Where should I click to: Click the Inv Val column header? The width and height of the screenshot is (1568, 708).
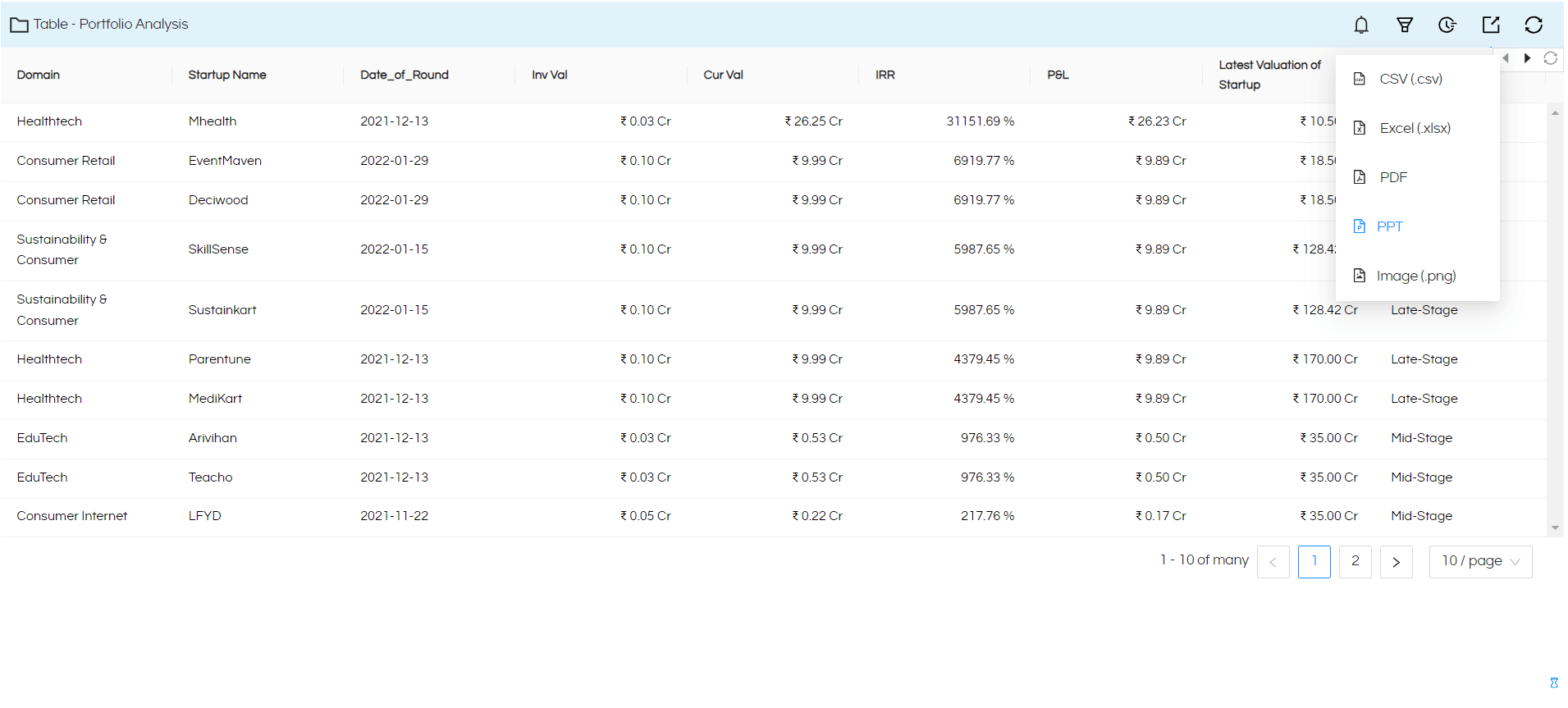[x=550, y=75]
